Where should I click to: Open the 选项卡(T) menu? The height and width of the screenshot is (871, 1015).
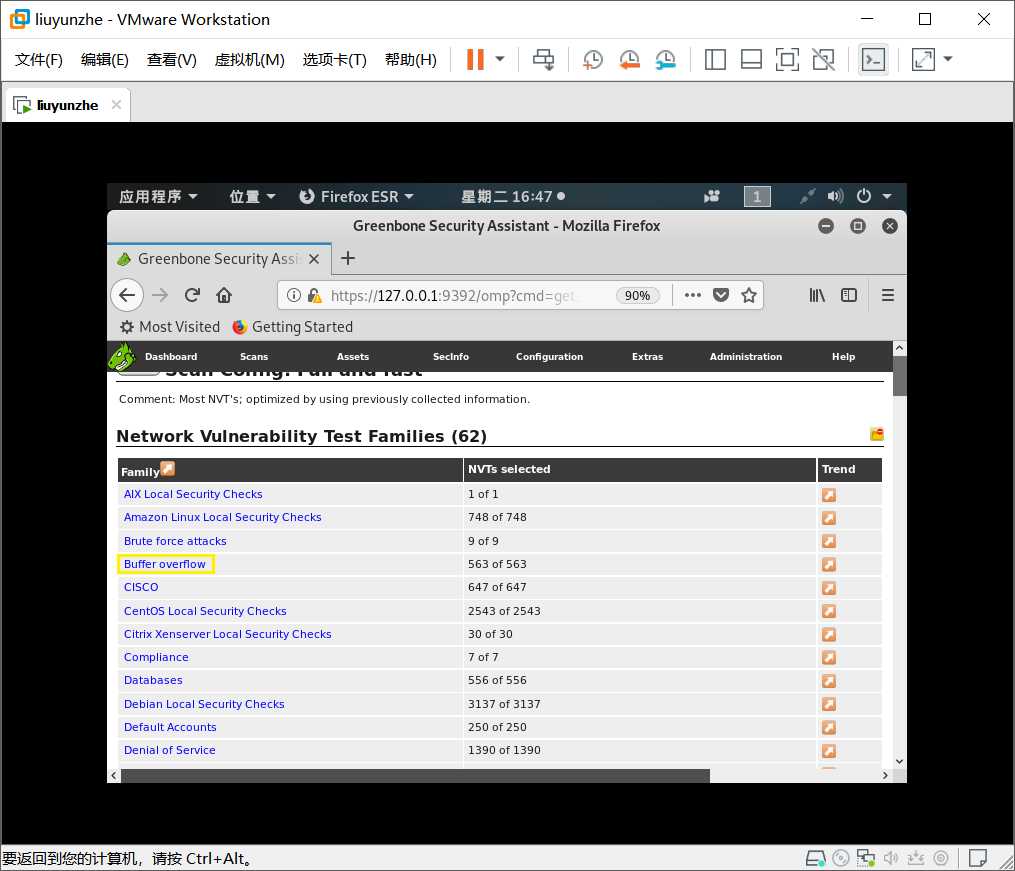[x=335, y=60]
